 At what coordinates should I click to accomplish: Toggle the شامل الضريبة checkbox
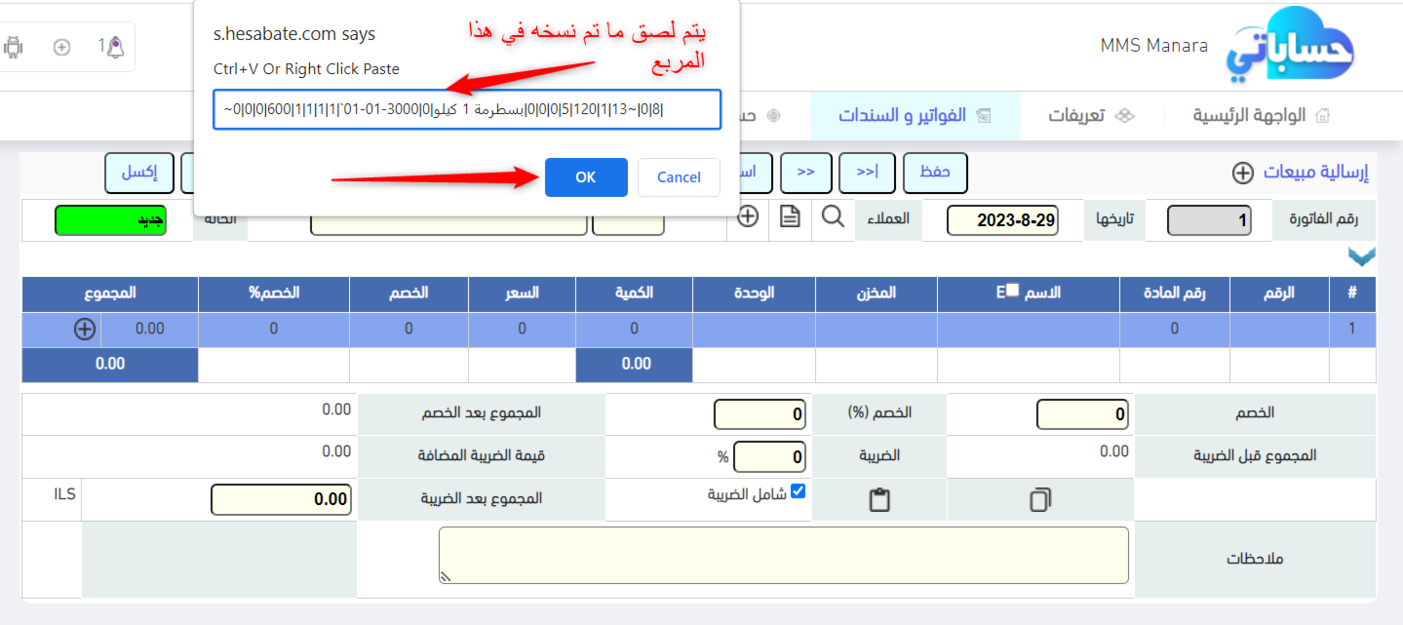point(798,491)
